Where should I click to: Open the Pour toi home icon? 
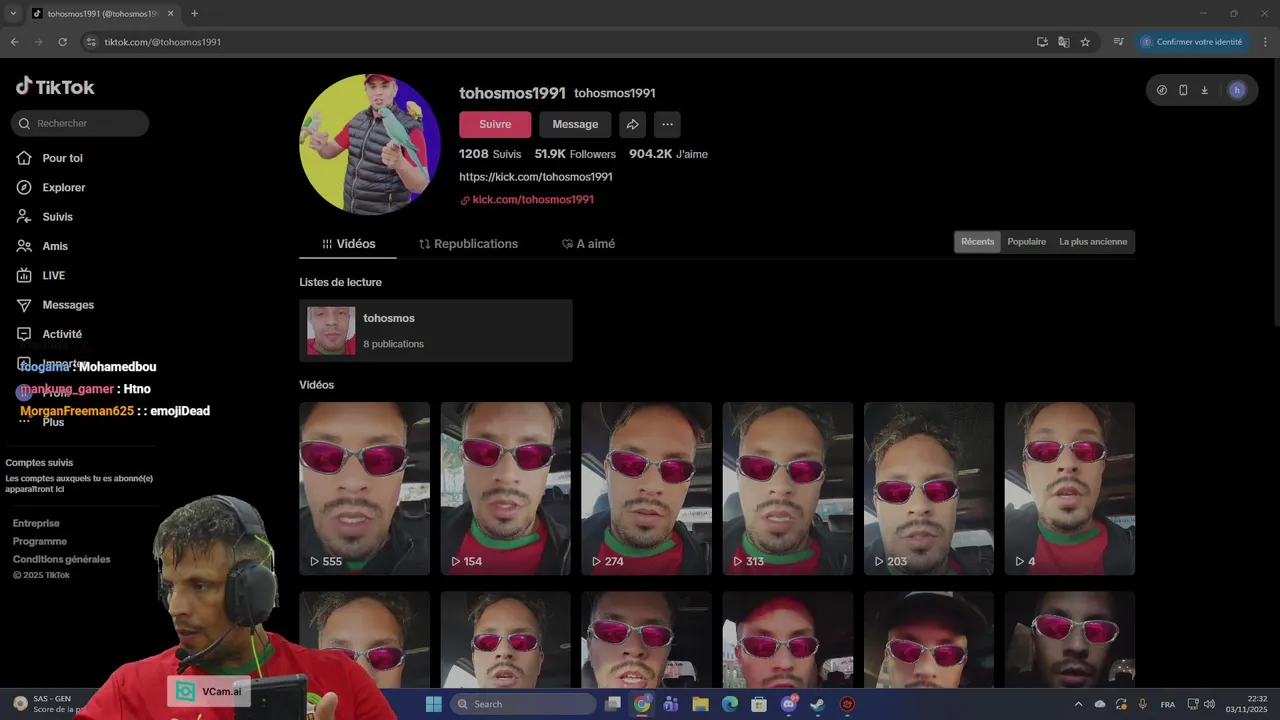(x=24, y=158)
